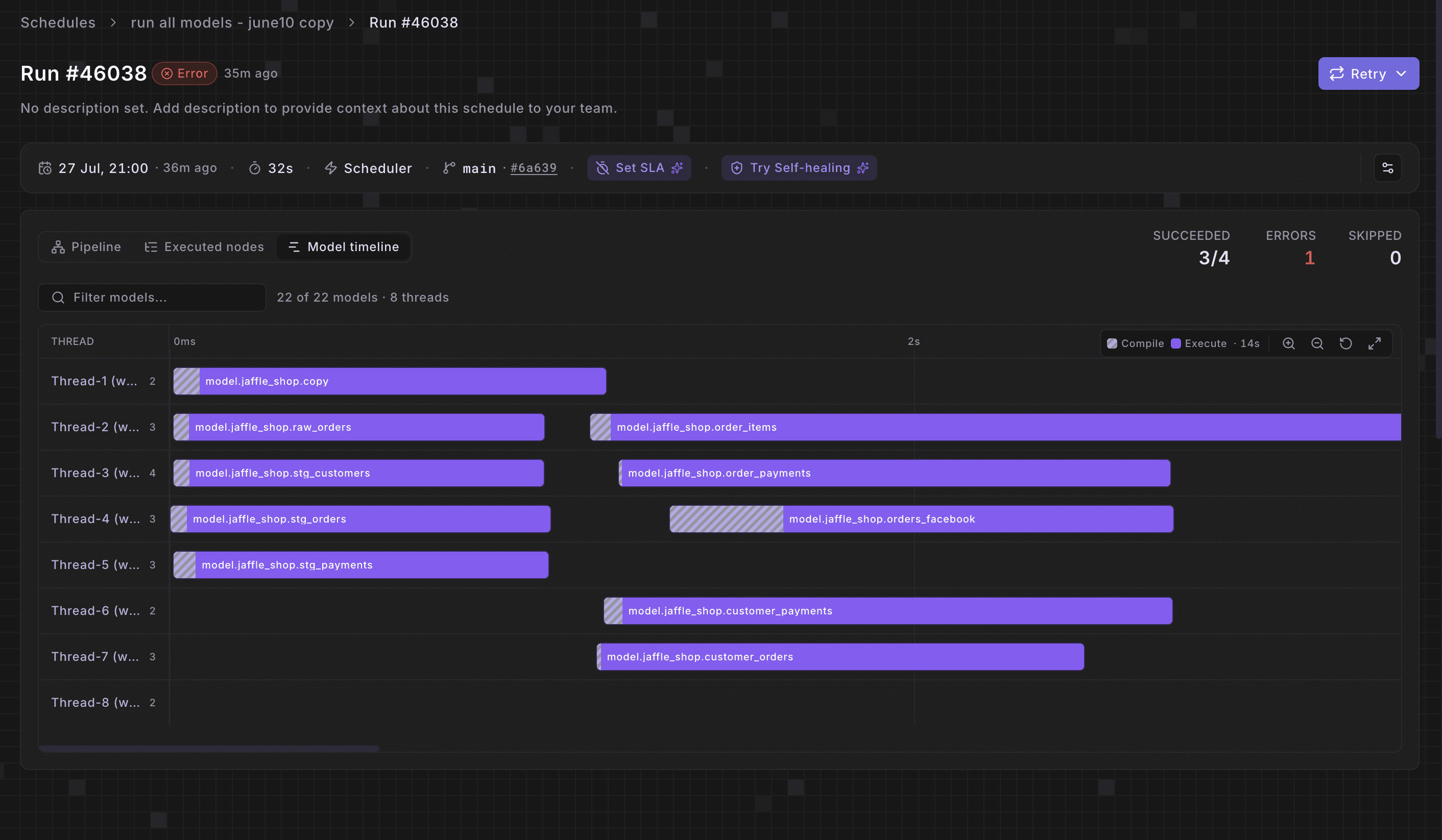The image size is (1442, 840).
Task: Open the Retry dropdown chevron
Action: (x=1401, y=74)
